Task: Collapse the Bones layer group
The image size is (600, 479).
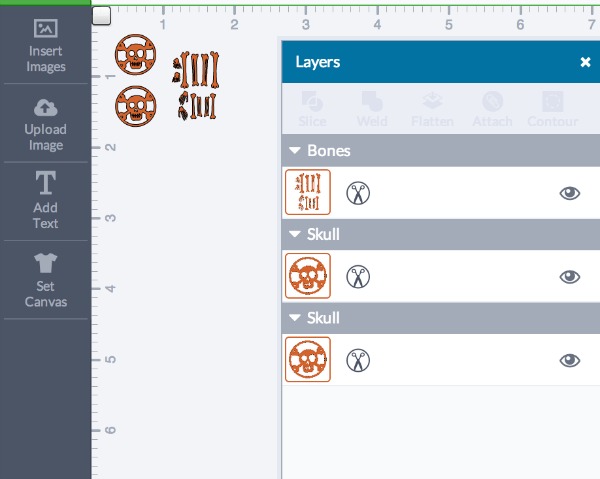Action: (x=295, y=151)
